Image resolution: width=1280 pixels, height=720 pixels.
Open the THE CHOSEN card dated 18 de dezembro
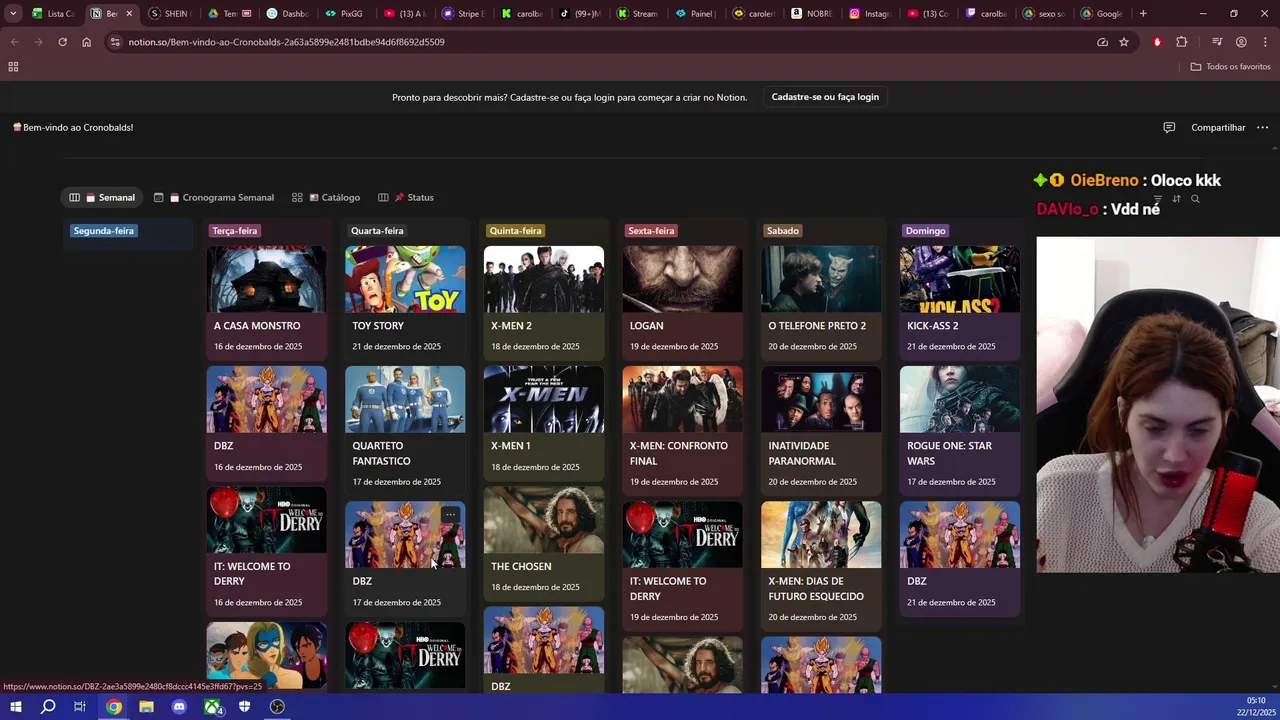[x=544, y=542]
